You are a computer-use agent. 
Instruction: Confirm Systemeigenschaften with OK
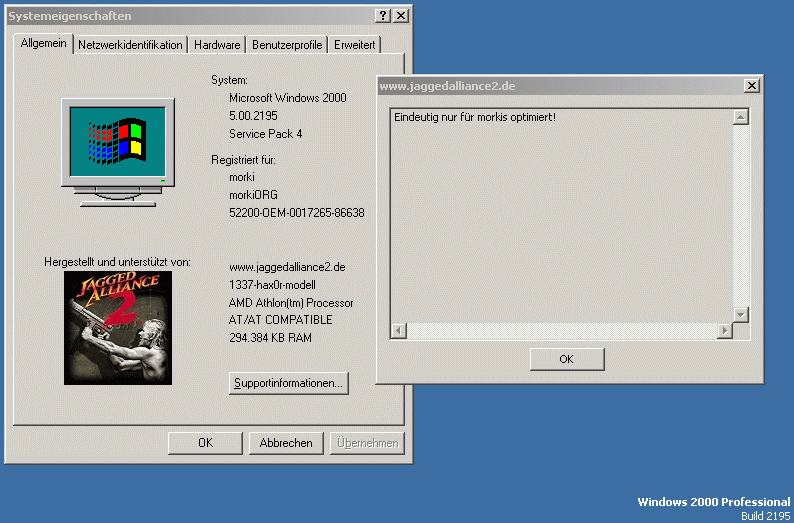tap(206, 443)
